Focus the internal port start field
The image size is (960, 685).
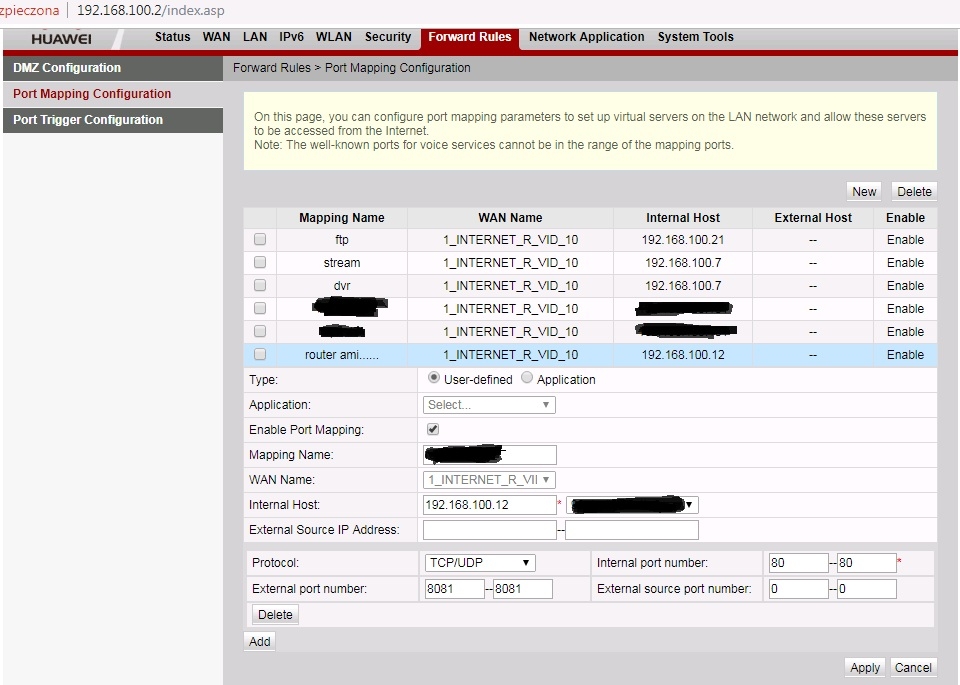point(798,563)
